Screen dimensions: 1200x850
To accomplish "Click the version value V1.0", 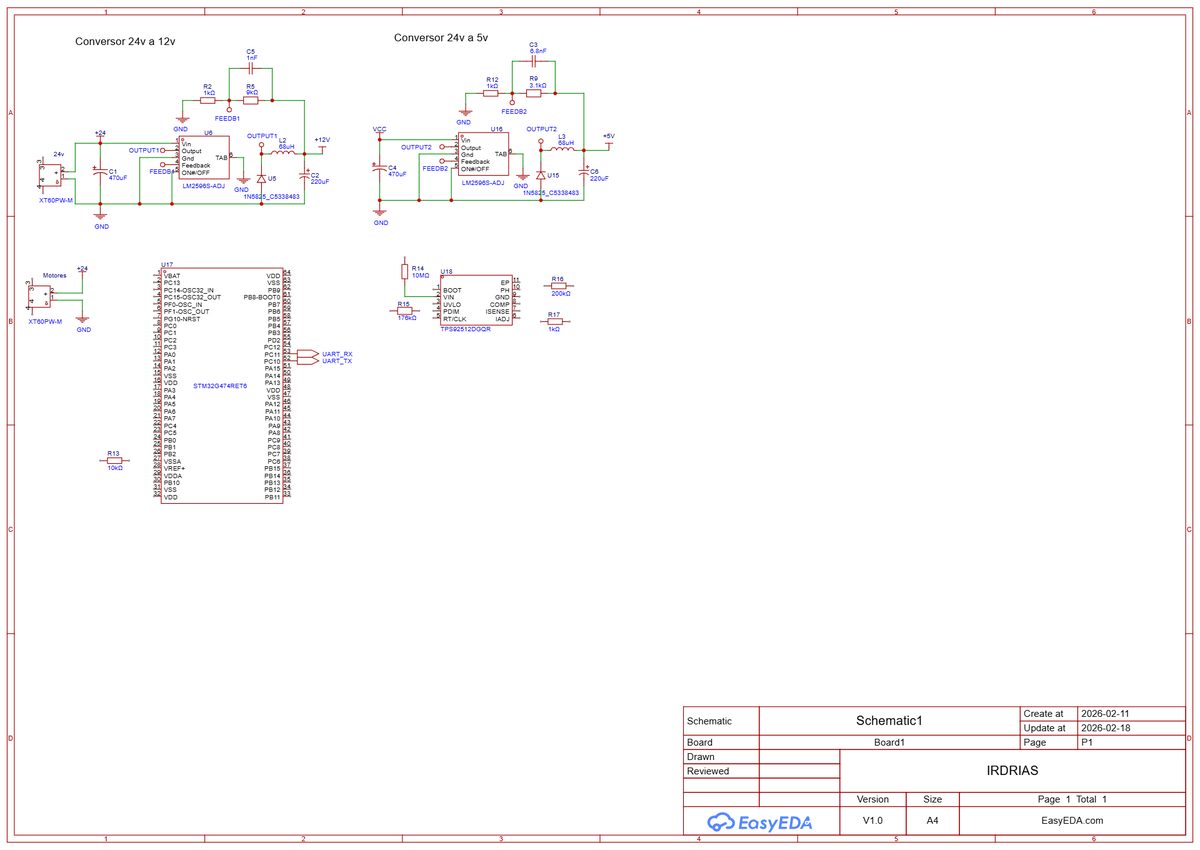I will coord(873,820).
